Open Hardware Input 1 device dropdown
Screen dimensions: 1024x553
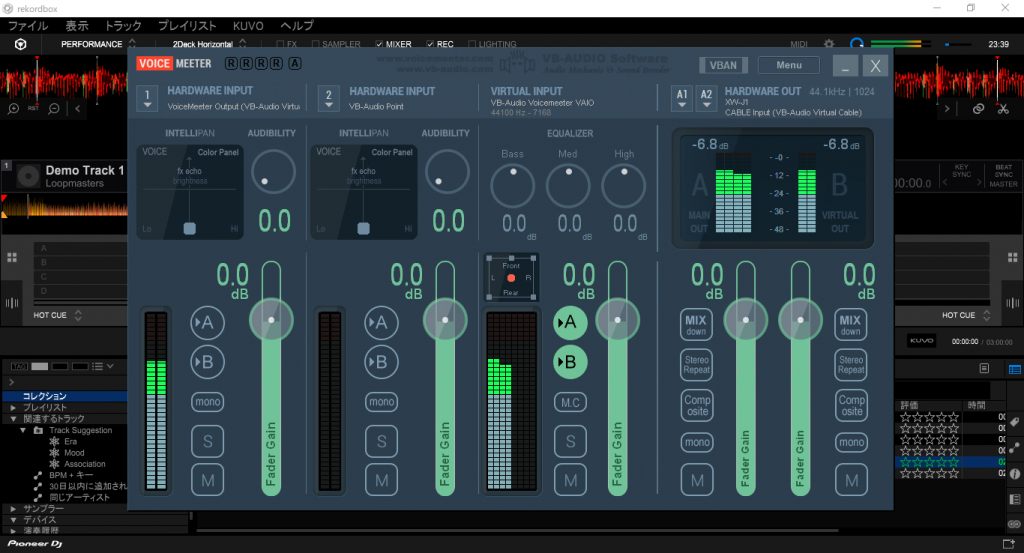click(x=148, y=99)
